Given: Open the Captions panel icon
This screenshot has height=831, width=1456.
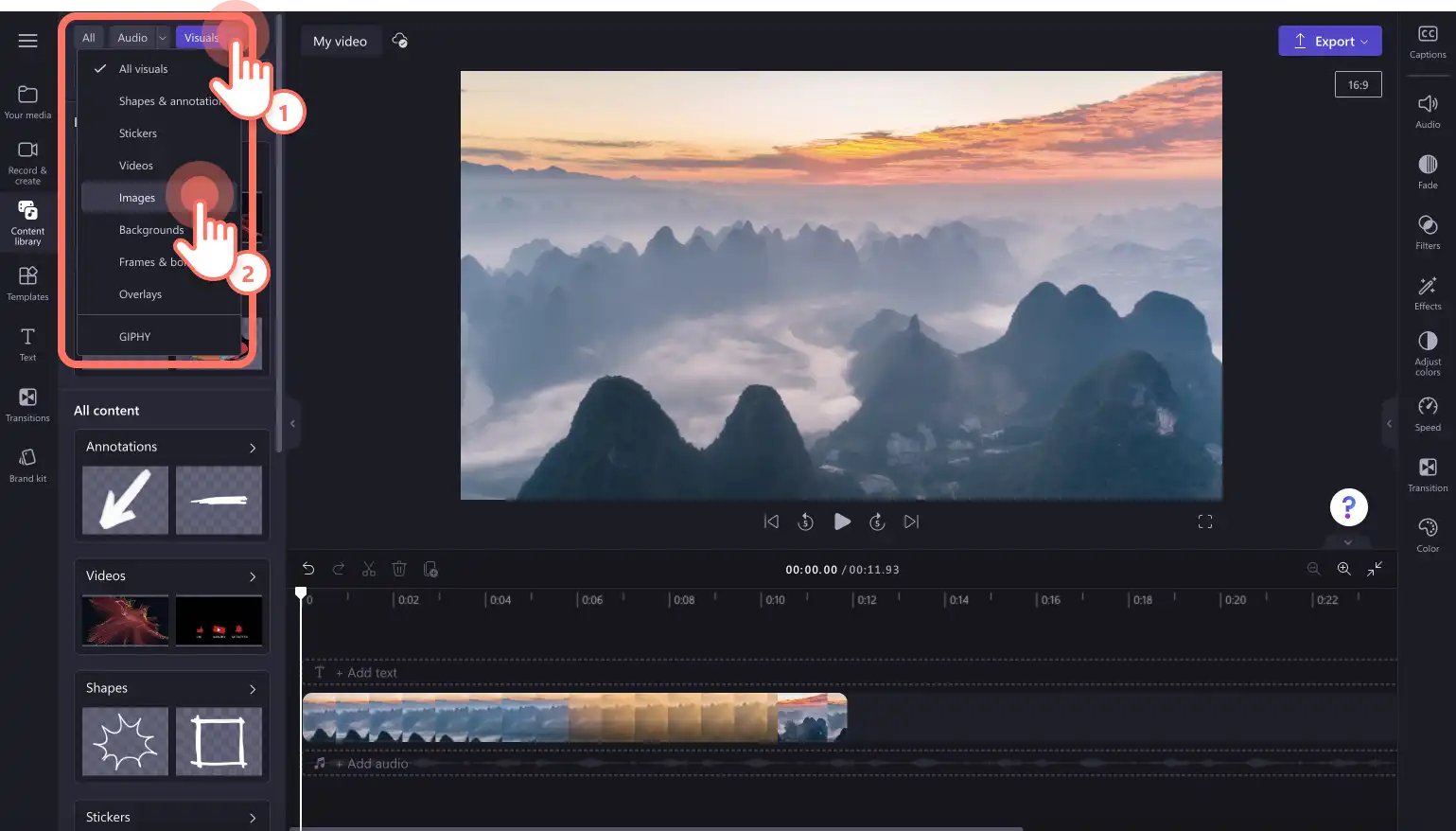Looking at the screenshot, I should (1428, 42).
